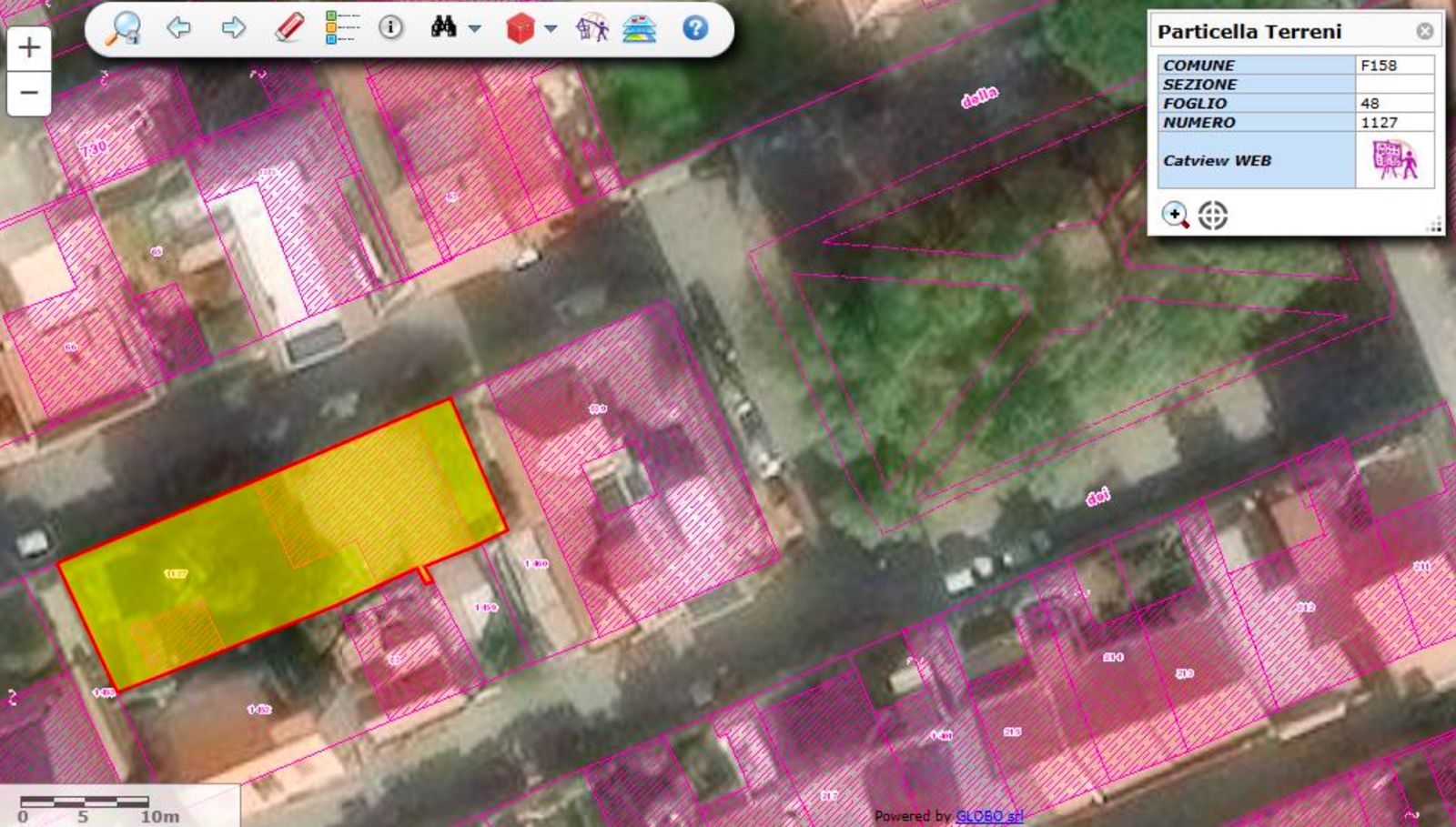Viewport: 1456px width, 827px height.
Task: Click the Catview WEB label
Action: pyautogui.click(x=1217, y=160)
